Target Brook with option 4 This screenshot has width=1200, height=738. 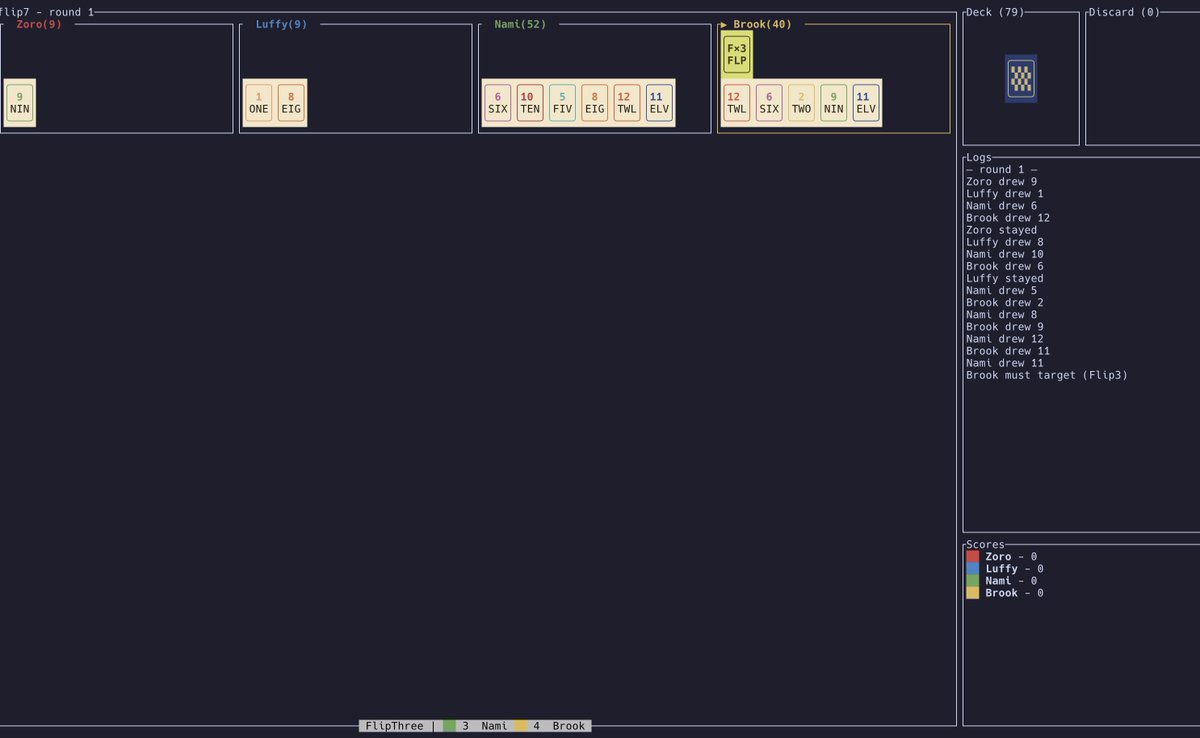coord(552,726)
